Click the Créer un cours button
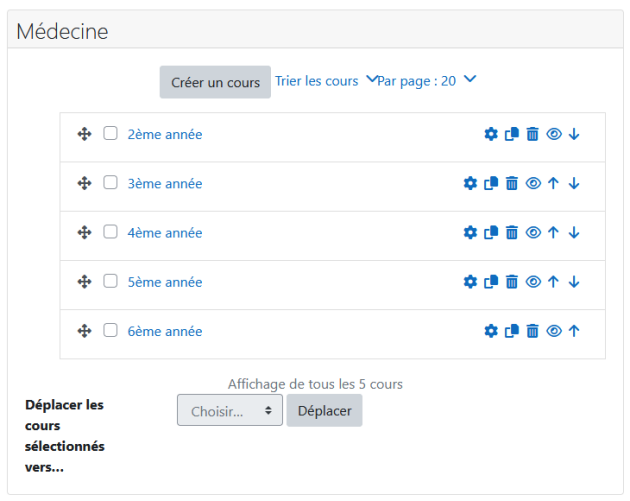The image size is (630, 501). point(215,82)
